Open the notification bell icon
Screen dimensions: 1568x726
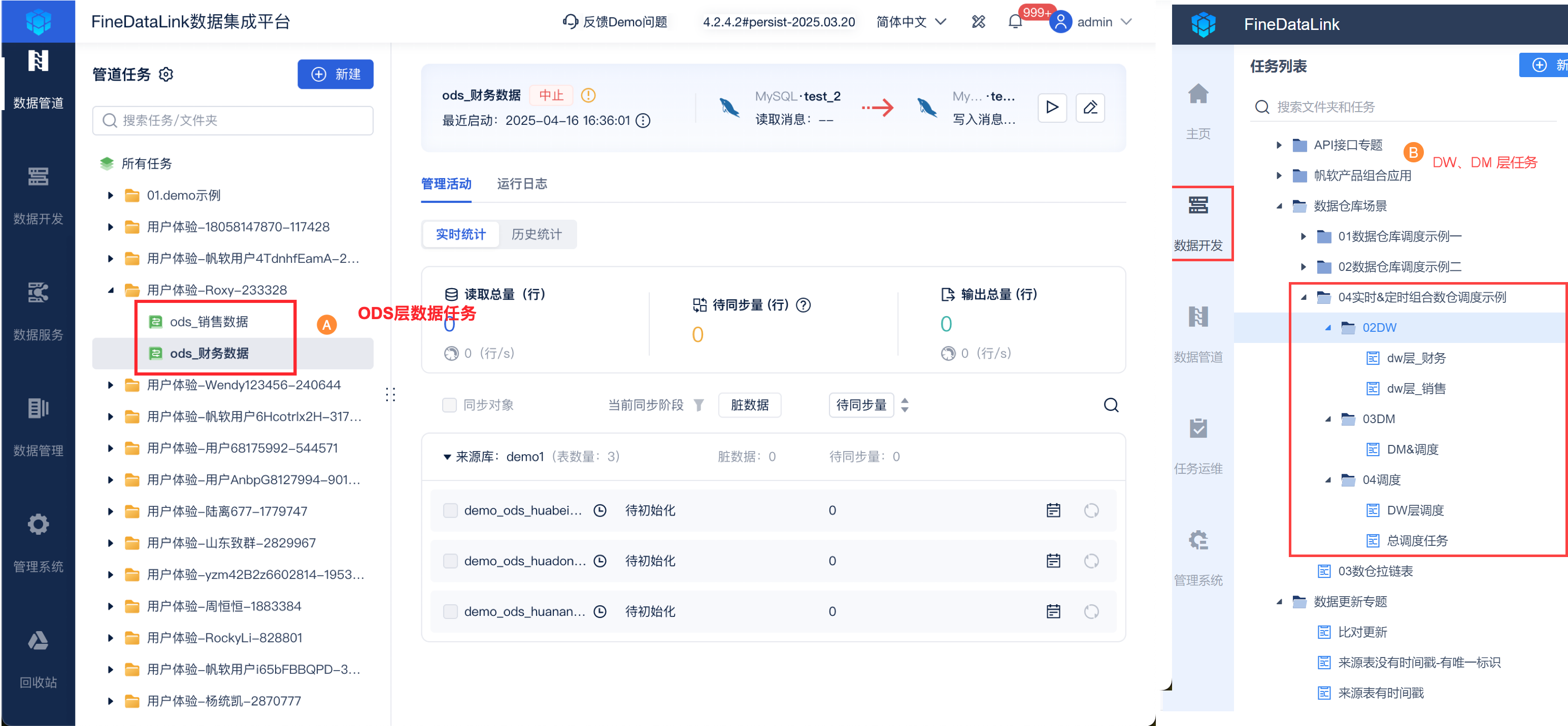(1015, 22)
